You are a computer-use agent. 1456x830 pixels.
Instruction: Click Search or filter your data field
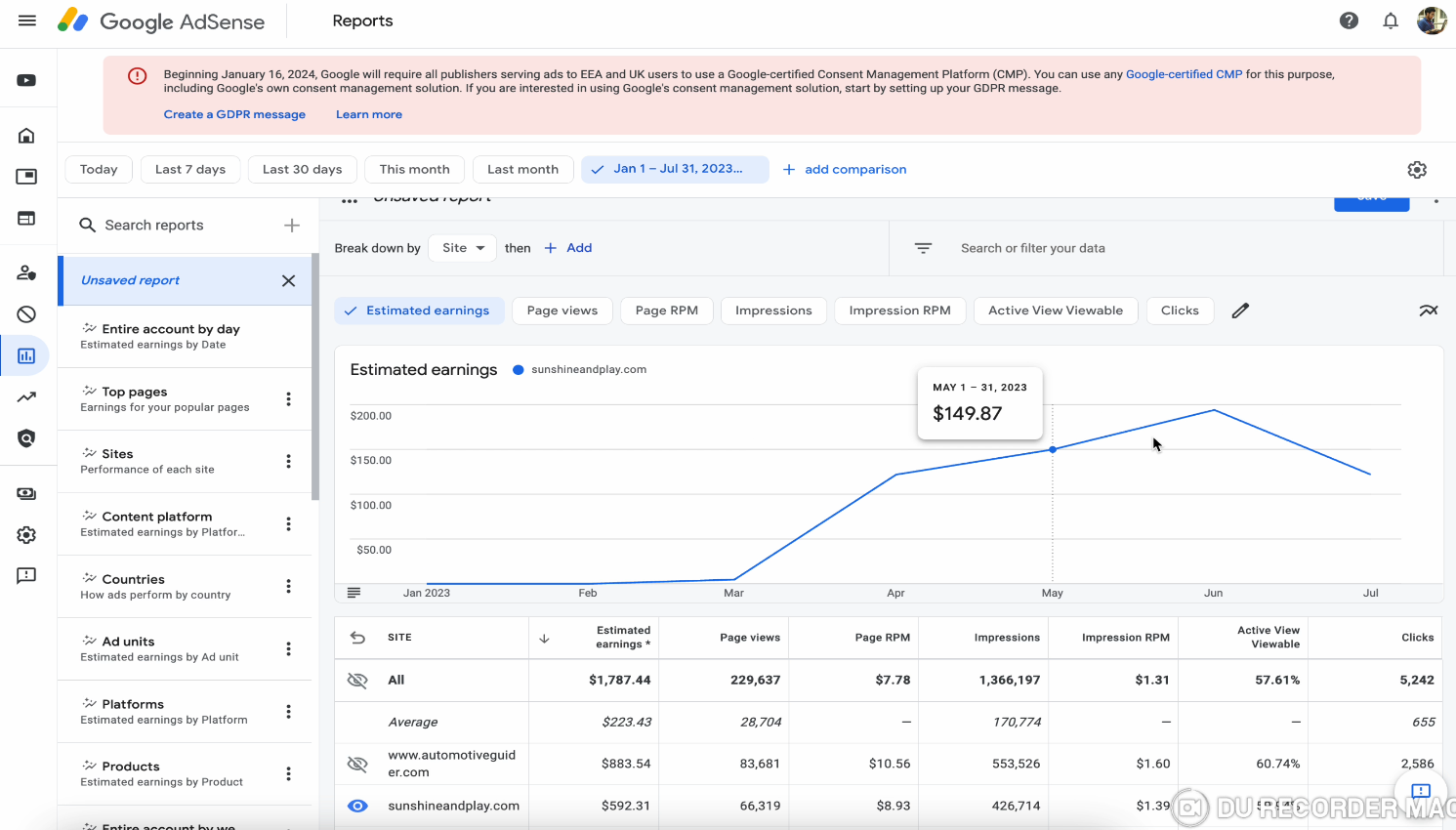coord(1033,249)
